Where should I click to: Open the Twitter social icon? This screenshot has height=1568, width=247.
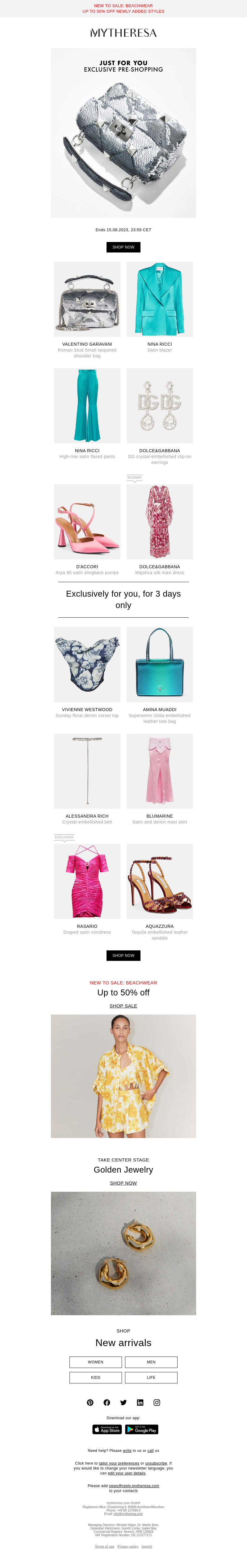(124, 1403)
